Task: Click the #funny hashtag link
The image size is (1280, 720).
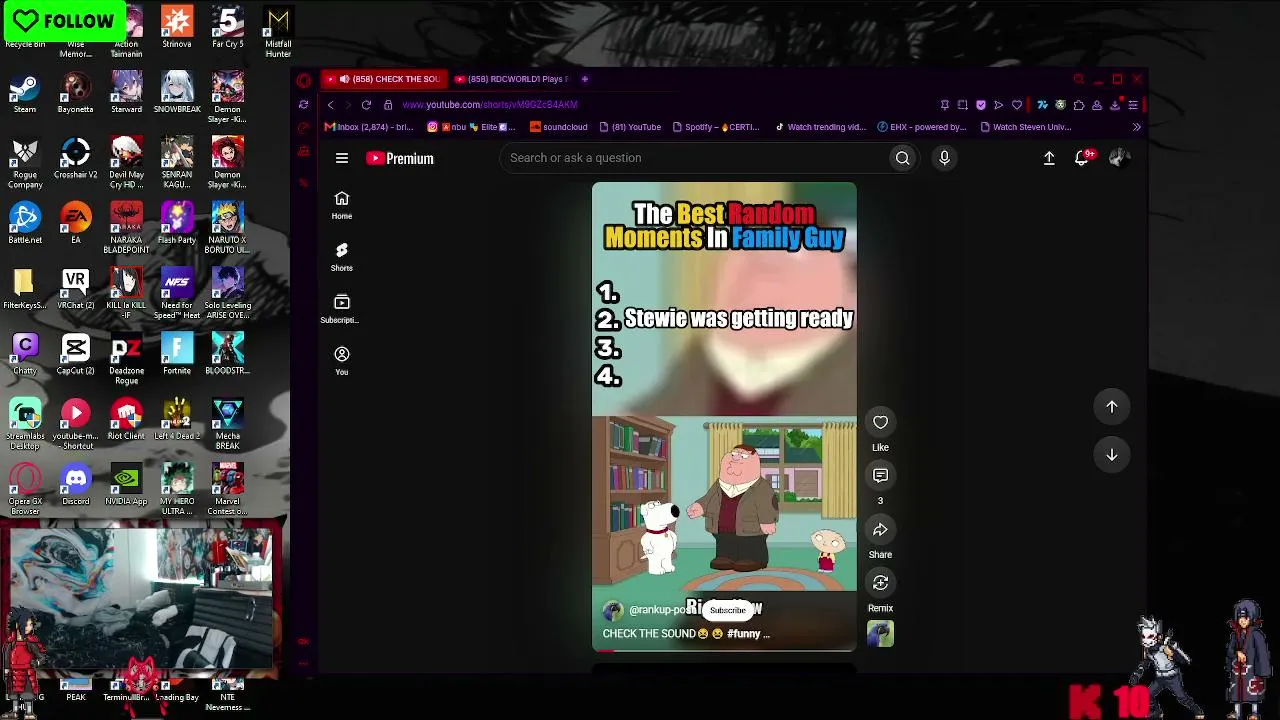Action: 743,634
